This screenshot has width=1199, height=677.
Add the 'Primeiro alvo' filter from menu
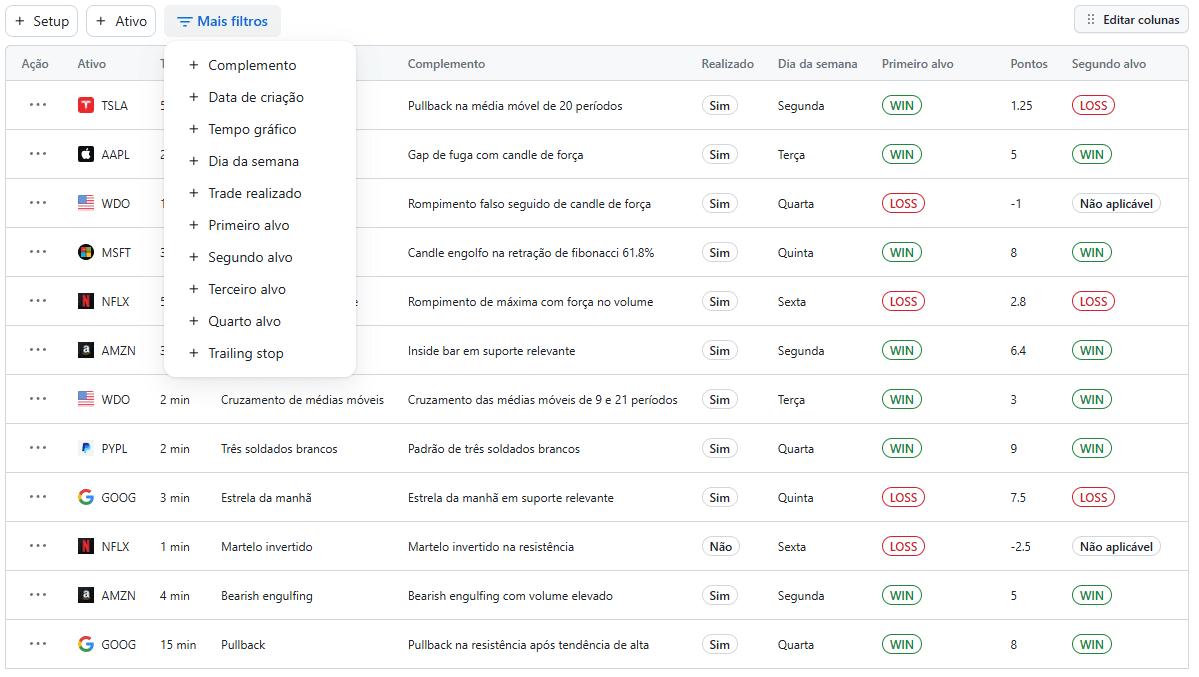click(x=248, y=225)
